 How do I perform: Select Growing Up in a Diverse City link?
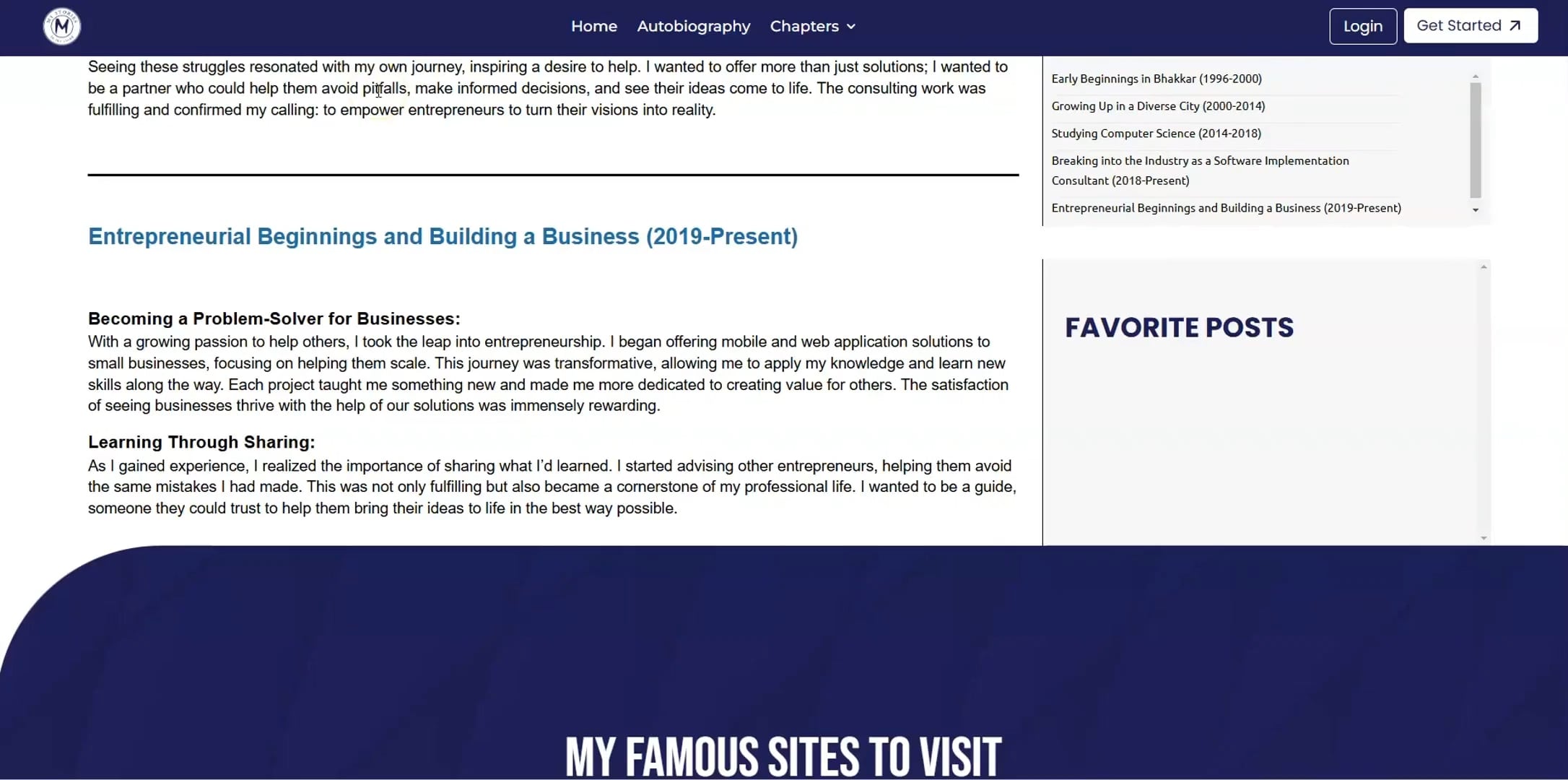(x=1158, y=105)
